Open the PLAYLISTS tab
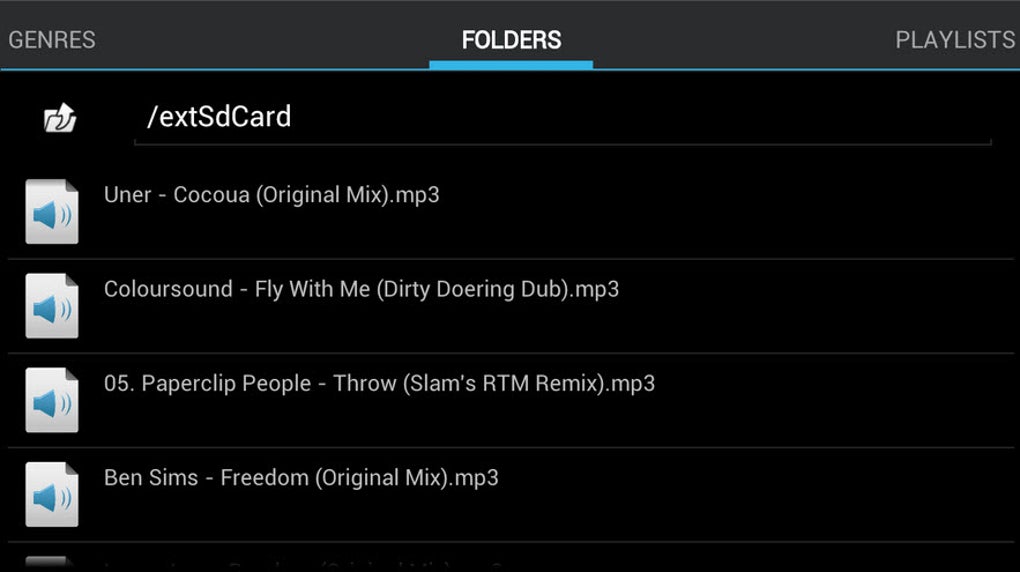 tap(955, 40)
